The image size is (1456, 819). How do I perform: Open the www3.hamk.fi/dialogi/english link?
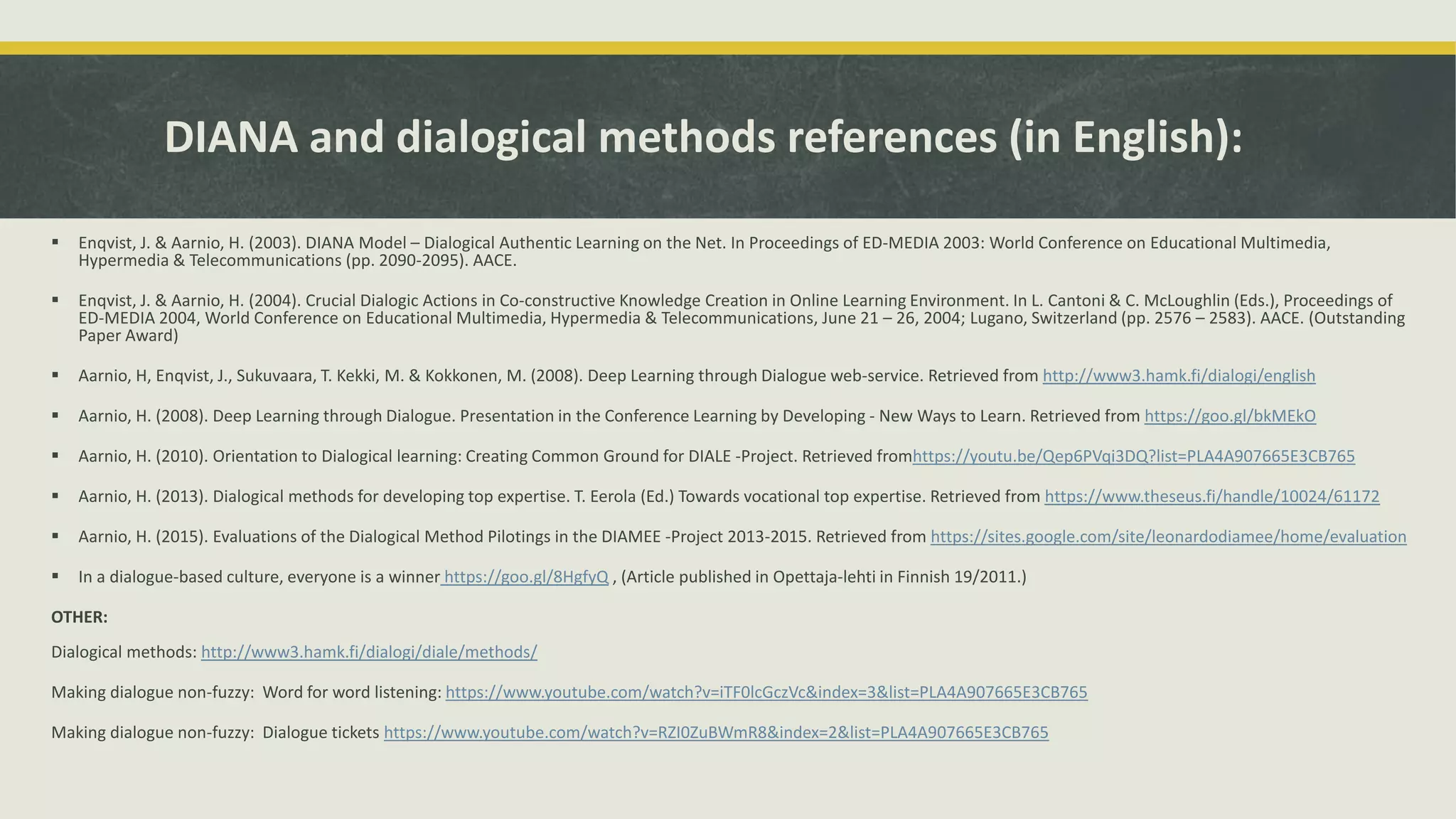pyautogui.click(x=1178, y=376)
